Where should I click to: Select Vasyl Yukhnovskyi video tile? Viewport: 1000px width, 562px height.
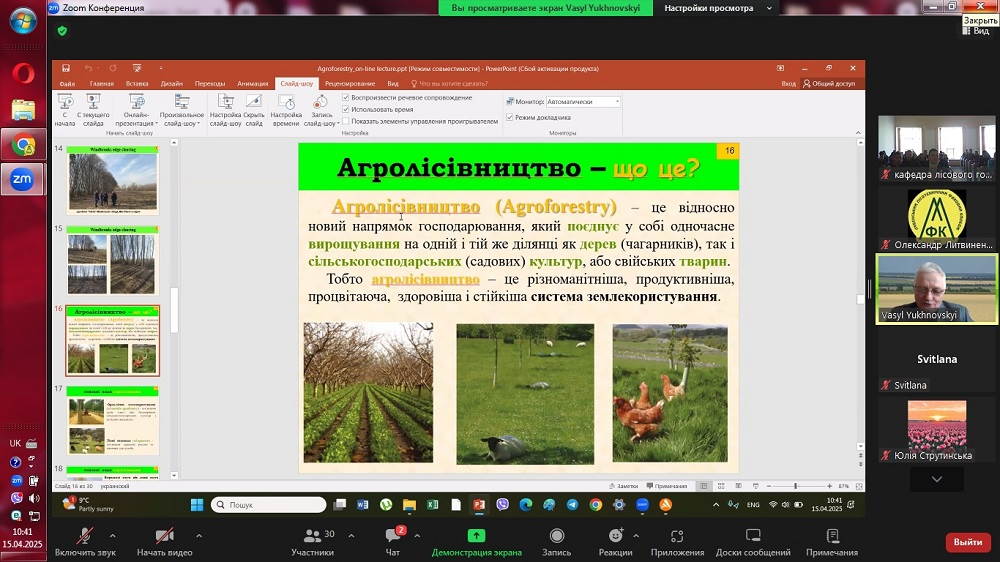tap(936, 289)
